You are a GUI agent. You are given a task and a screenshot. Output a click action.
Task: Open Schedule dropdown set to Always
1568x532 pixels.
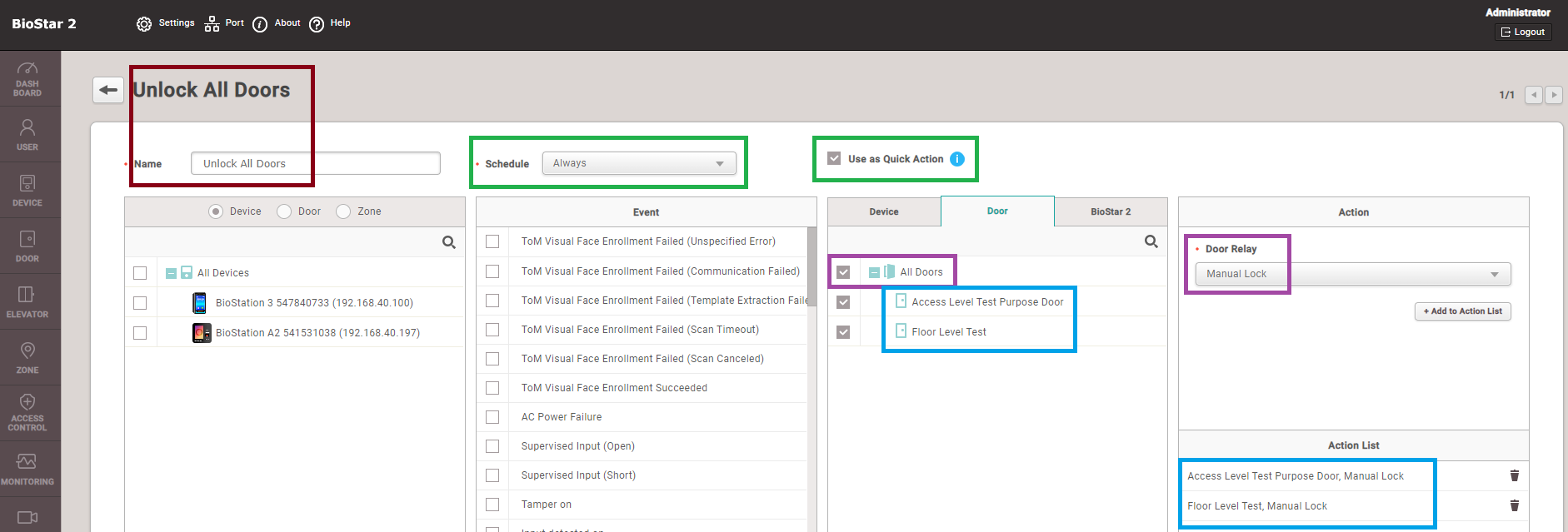[639, 163]
